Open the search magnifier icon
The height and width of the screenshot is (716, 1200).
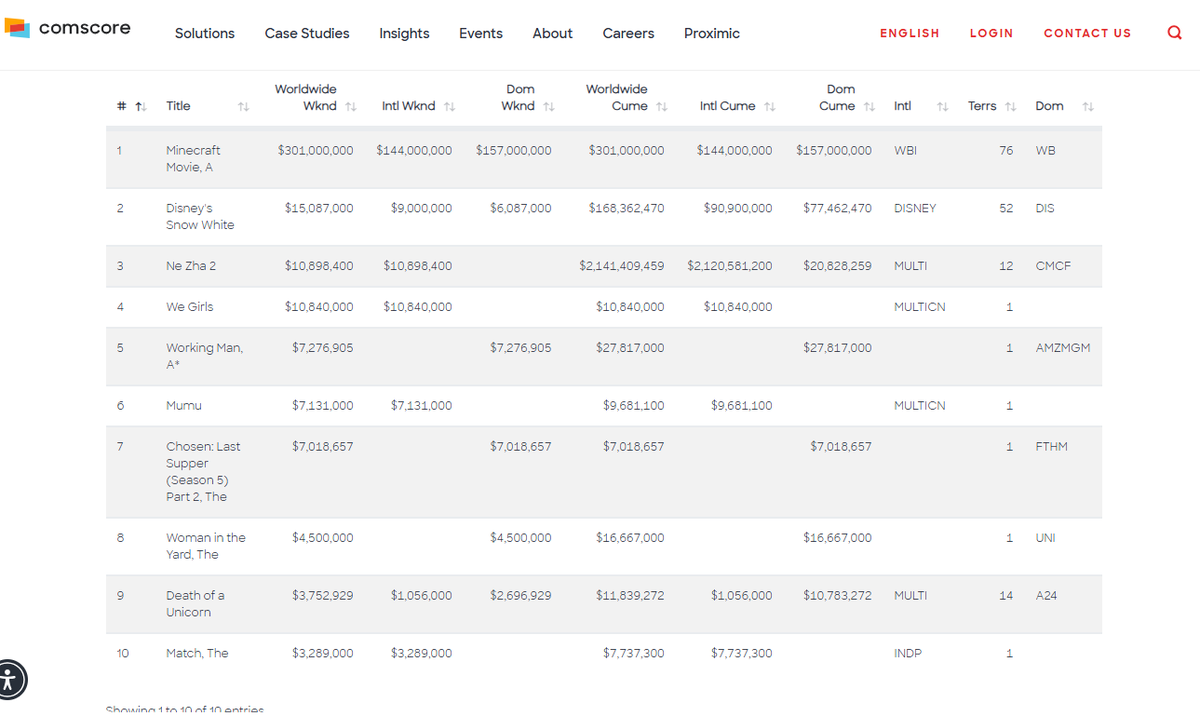(x=1174, y=33)
